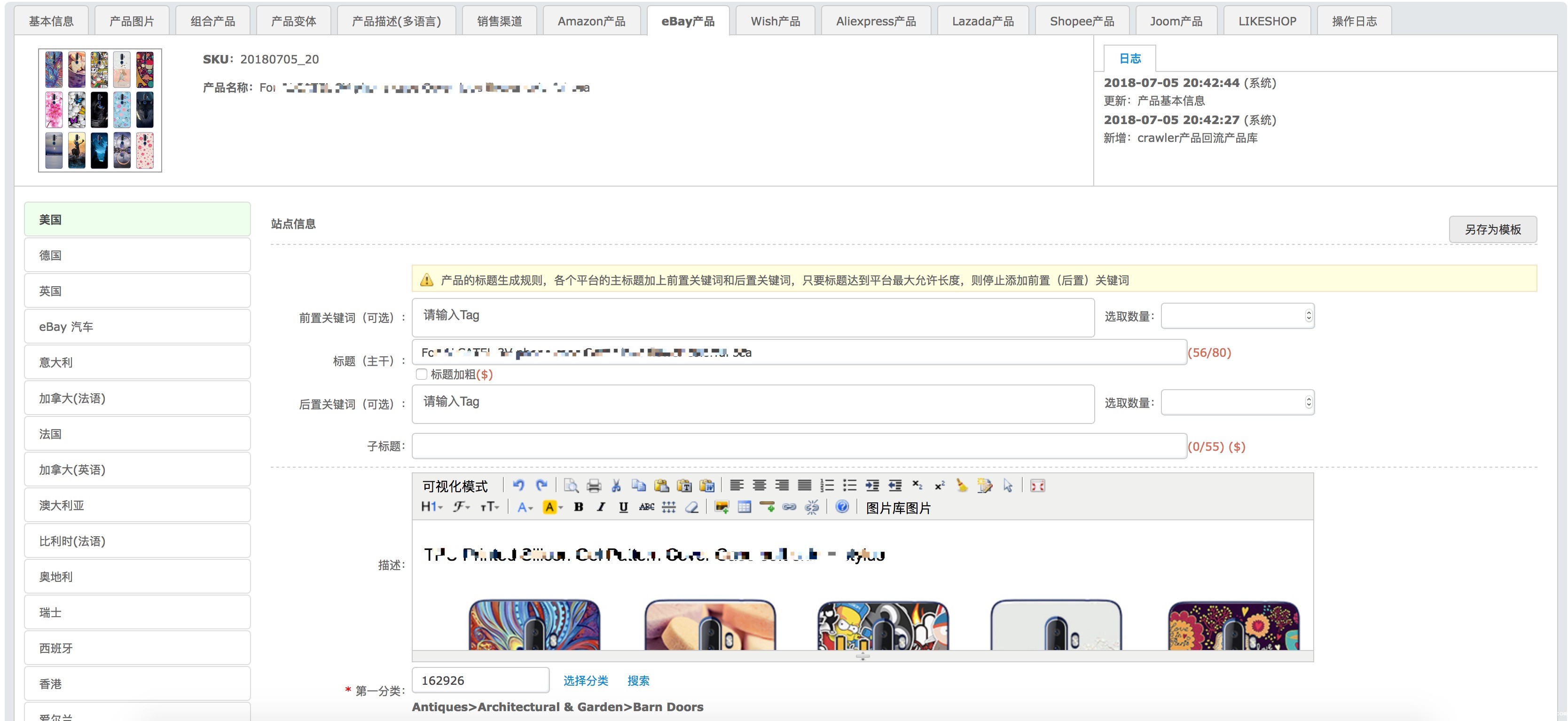Open 选取数量 dropdown for 后置关键词
1568x721 pixels.
1237,402
